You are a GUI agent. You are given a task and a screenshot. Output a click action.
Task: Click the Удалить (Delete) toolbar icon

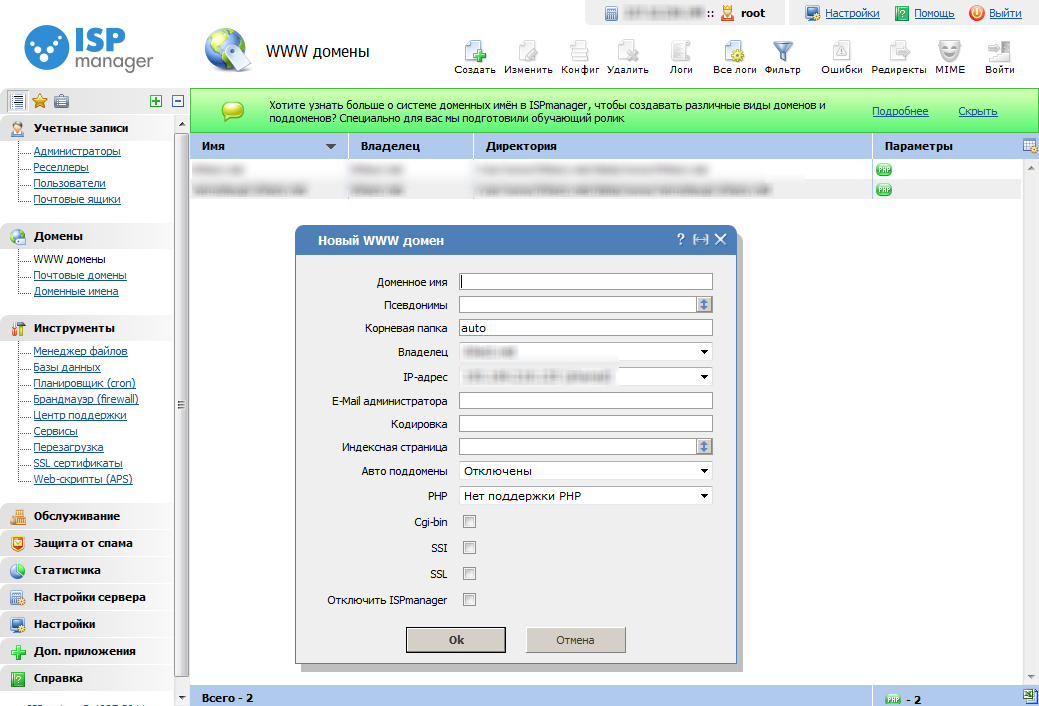point(627,52)
